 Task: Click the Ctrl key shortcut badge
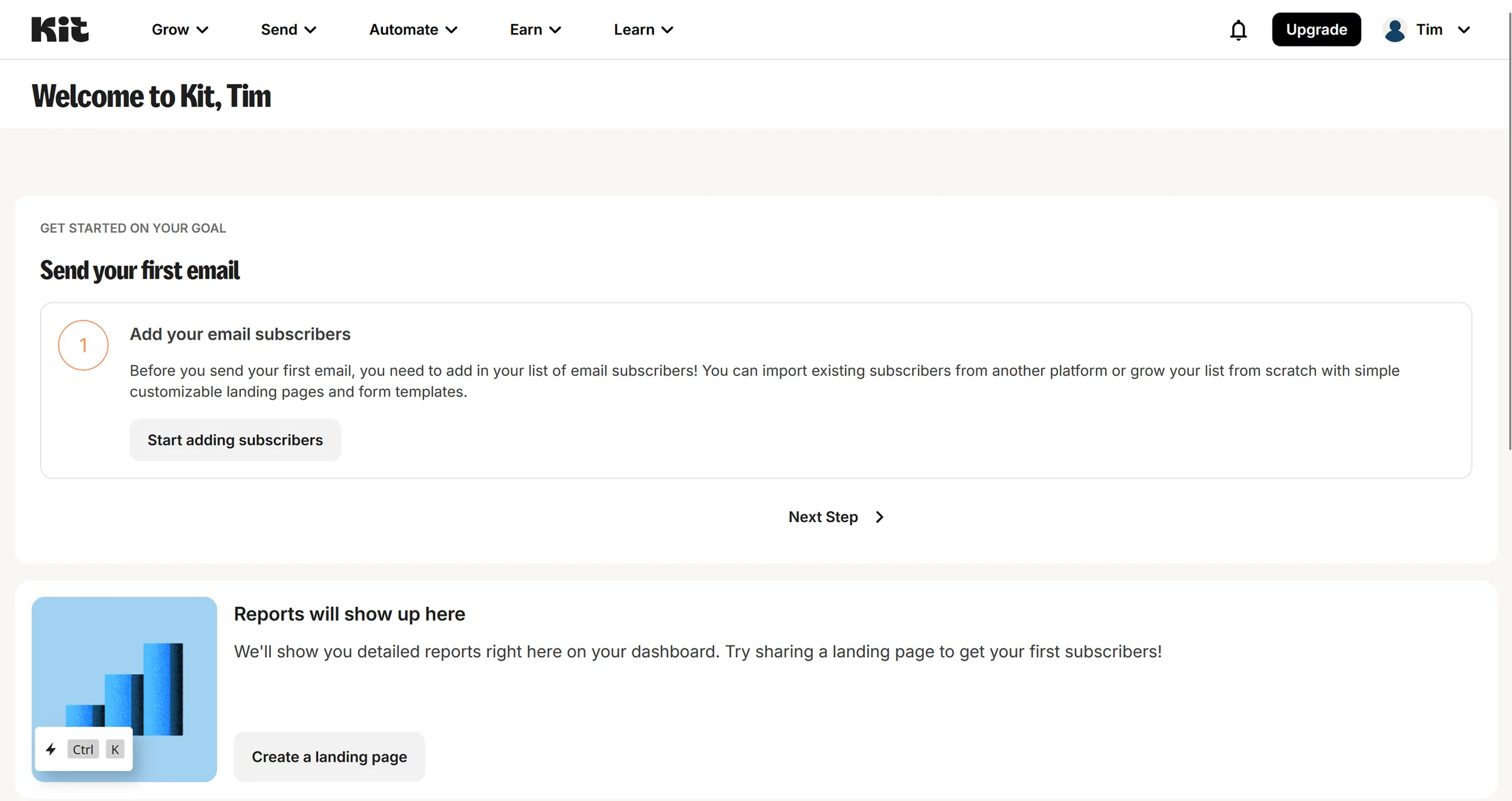point(83,750)
